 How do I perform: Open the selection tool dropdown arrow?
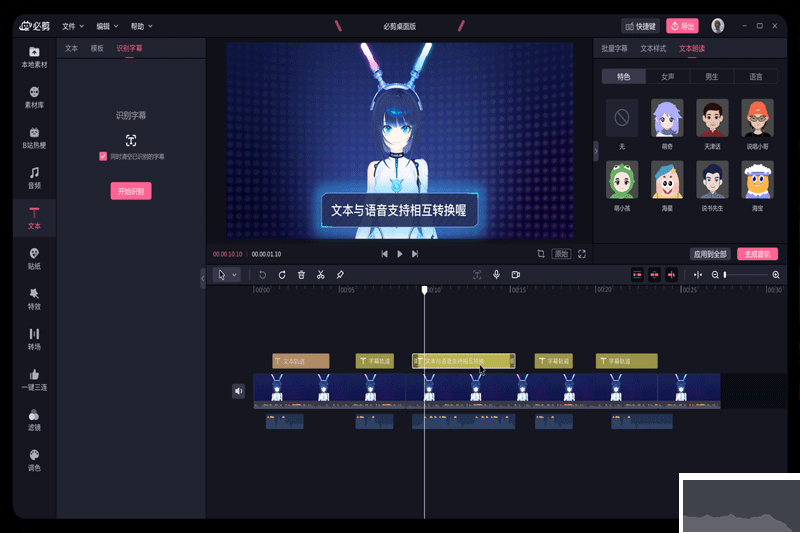[235, 274]
